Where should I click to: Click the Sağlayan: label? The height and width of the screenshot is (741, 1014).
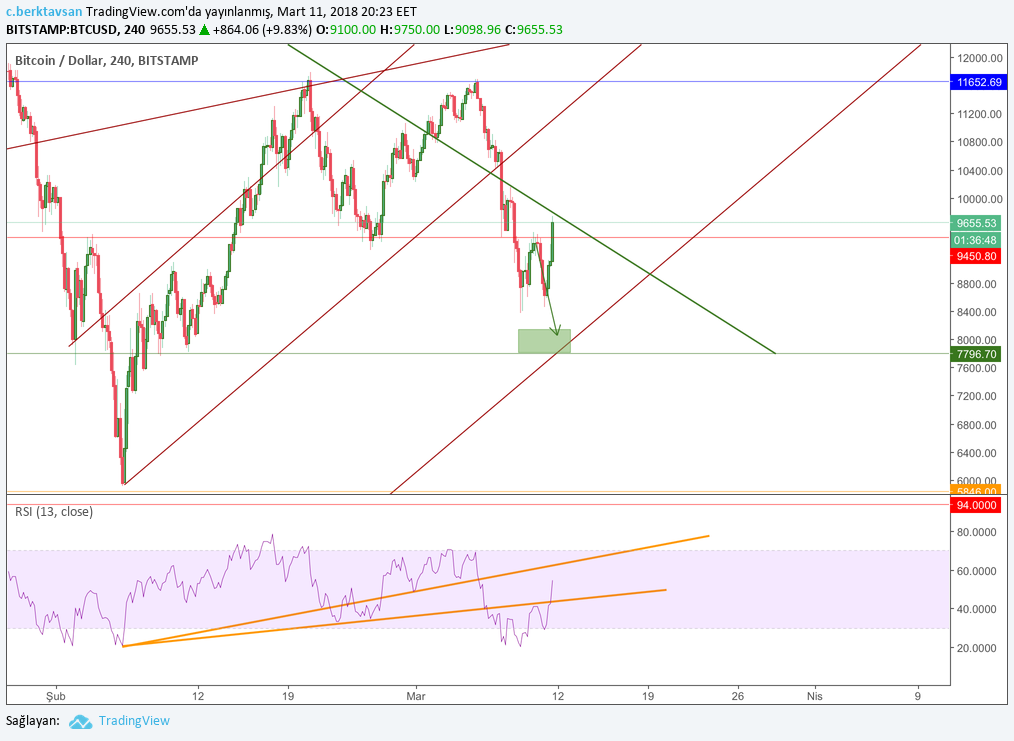point(33,721)
